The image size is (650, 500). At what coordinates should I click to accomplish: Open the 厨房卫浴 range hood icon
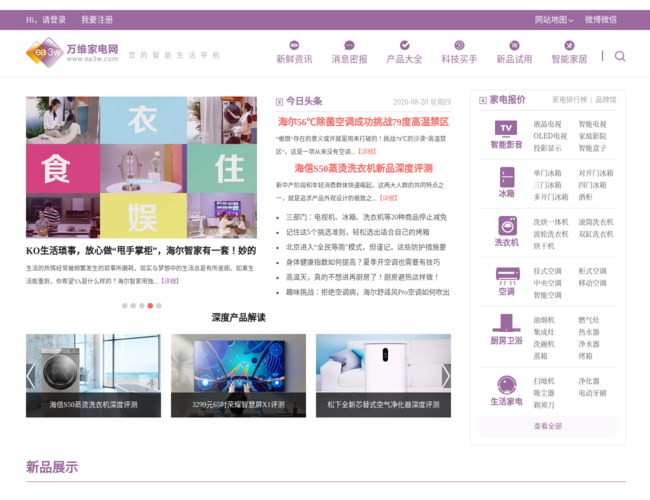(506, 323)
